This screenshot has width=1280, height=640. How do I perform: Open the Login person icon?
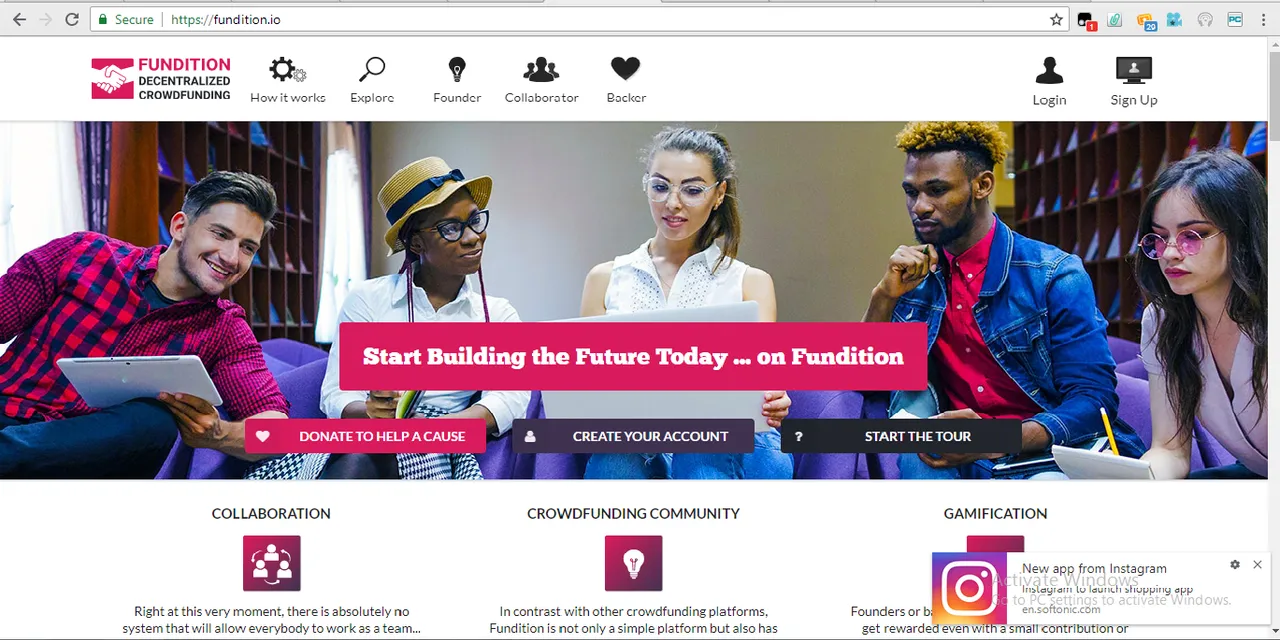click(1049, 70)
